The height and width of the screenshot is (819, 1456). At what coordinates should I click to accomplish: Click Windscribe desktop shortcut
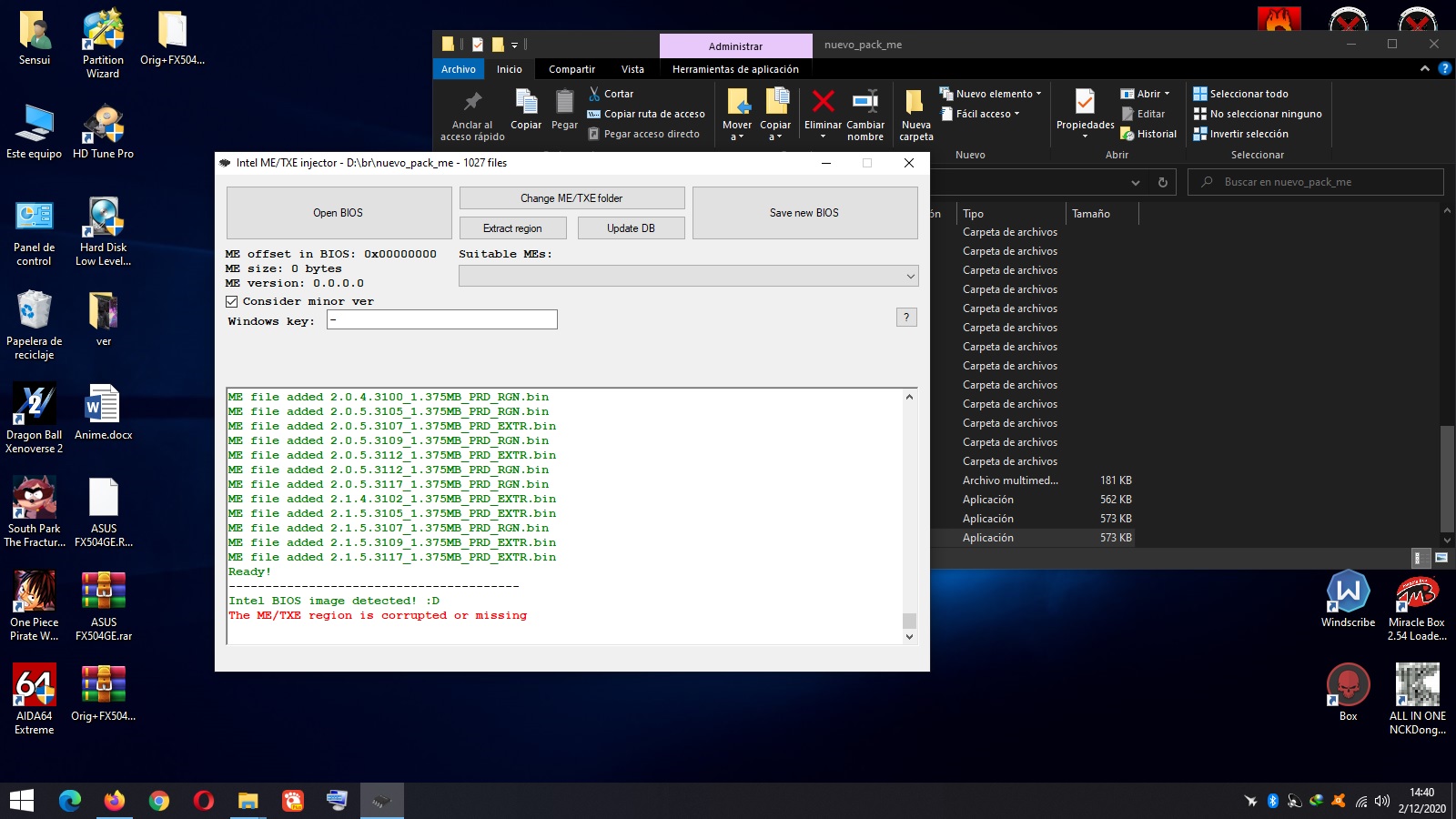pyautogui.click(x=1348, y=592)
